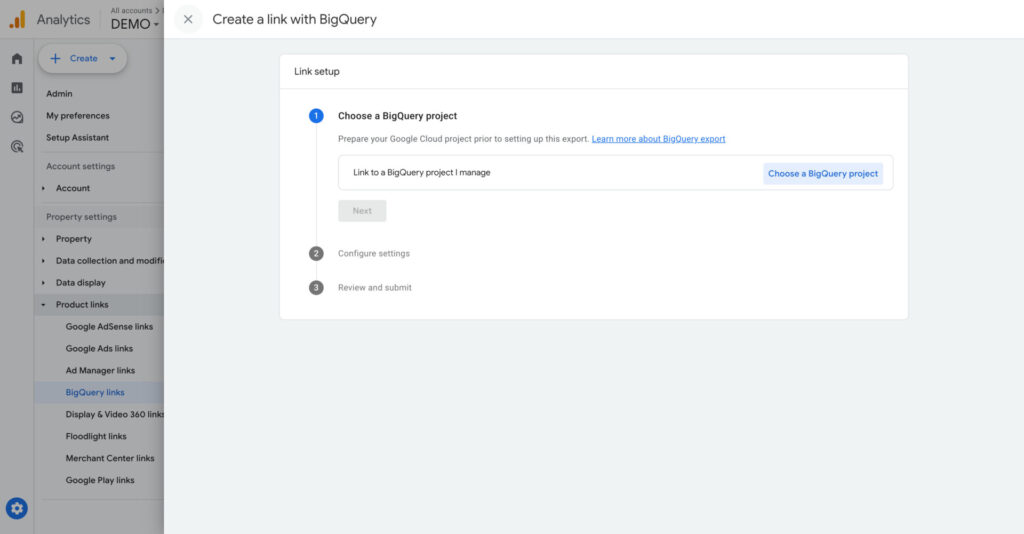Open Google Ads links menu item
Screen dimensions: 1024x534
99,349
